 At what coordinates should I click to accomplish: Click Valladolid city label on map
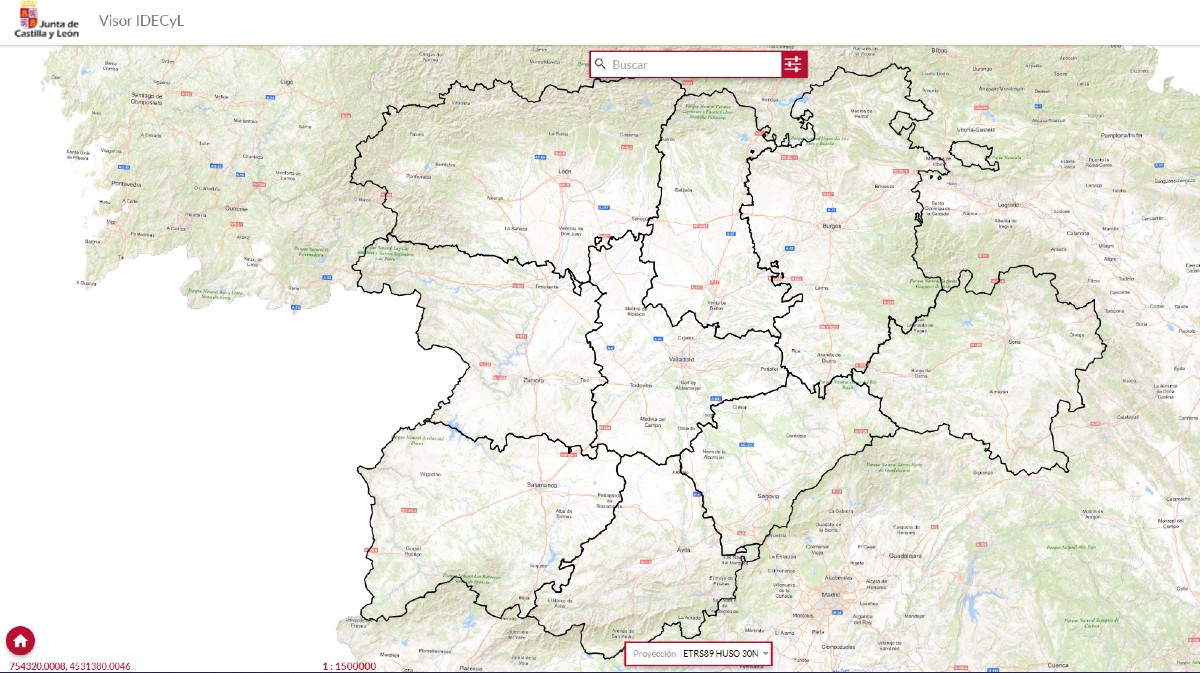681,358
